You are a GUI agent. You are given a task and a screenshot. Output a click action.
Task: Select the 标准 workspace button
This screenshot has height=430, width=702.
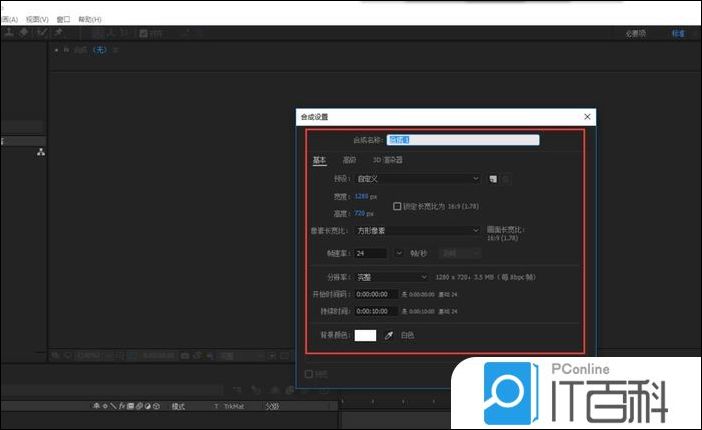click(x=678, y=33)
